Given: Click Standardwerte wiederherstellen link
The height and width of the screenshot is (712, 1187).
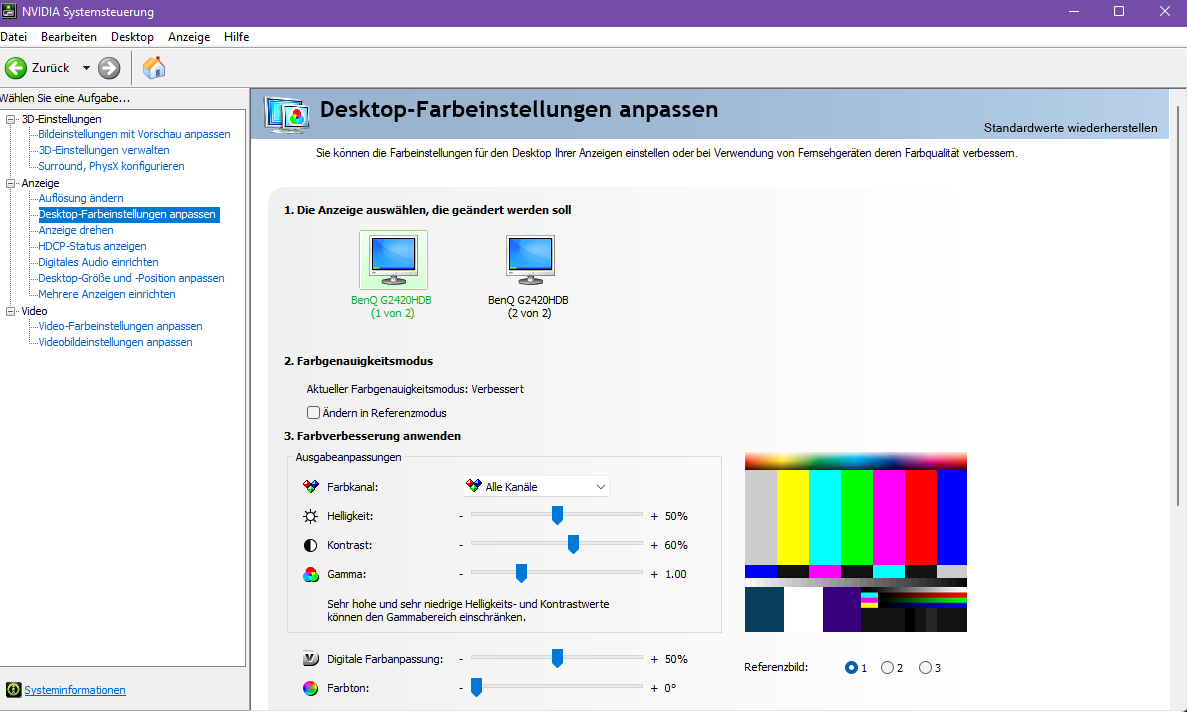Looking at the screenshot, I should [x=1070, y=128].
